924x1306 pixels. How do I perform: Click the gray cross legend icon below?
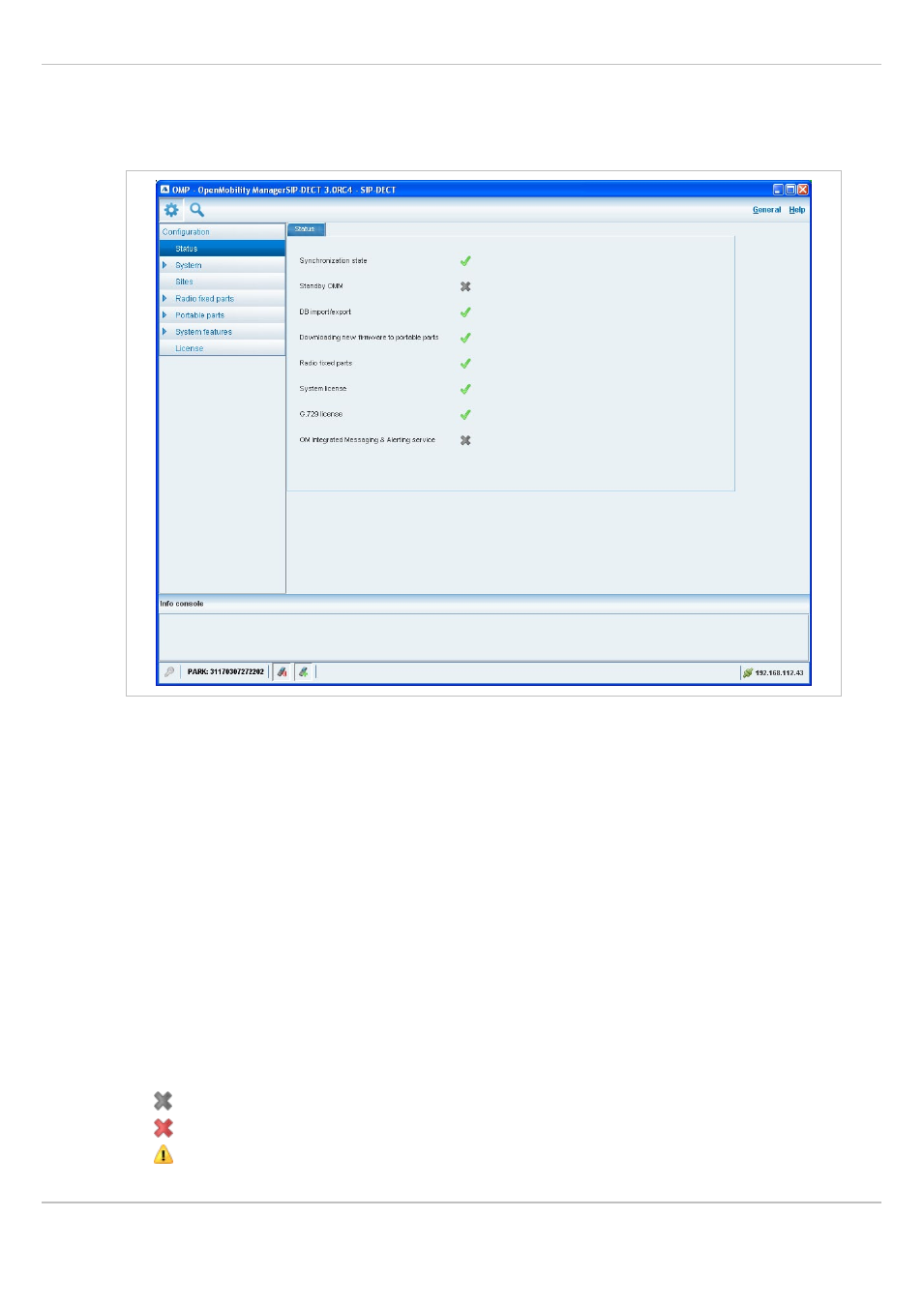point(164,1101)
